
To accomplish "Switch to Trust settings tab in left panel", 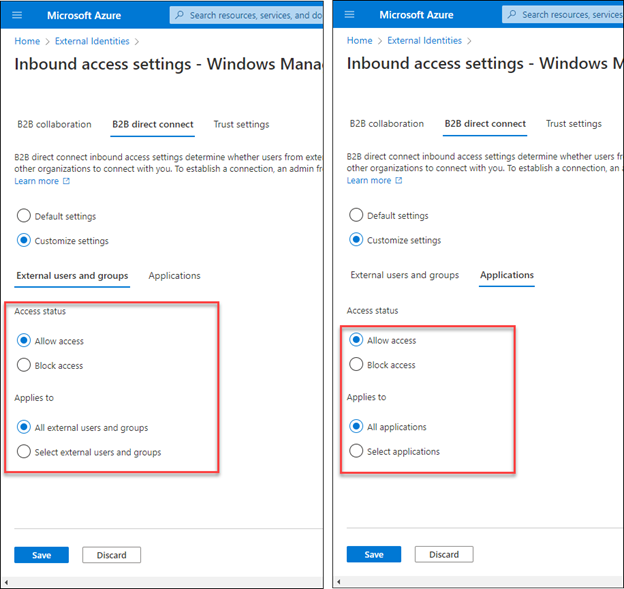I will [241, 125].
